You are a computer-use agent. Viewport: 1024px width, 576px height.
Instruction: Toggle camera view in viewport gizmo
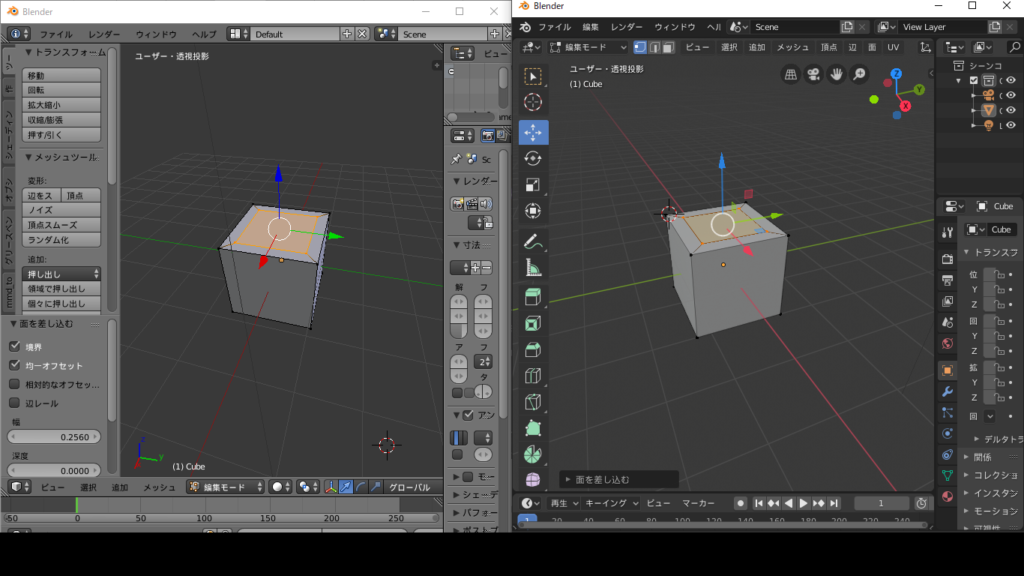pyautogui.click(x=813, y=74)
